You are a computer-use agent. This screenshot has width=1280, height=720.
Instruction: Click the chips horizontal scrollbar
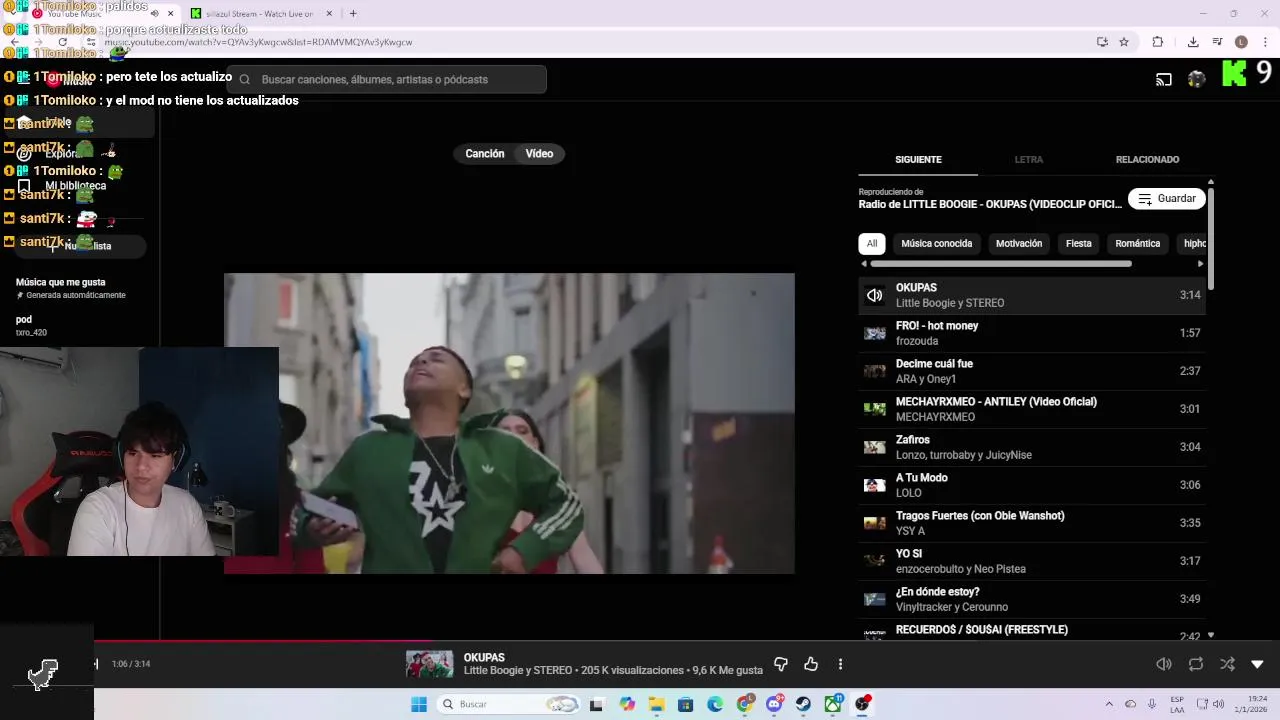[x=1001, y=264]
